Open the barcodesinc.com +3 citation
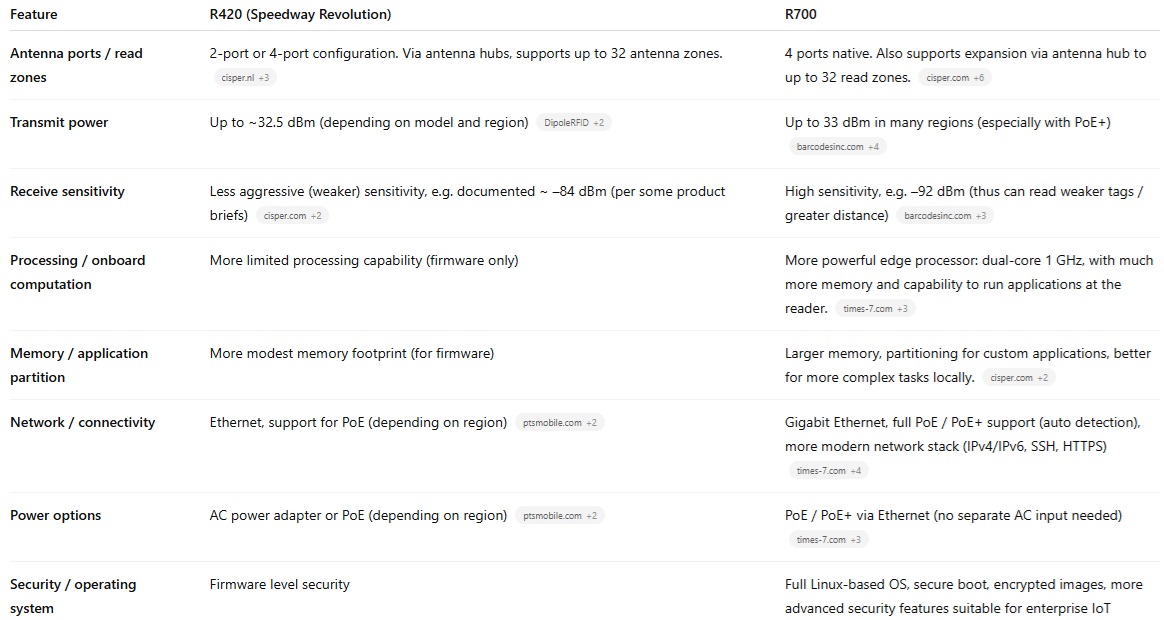The height and width of the screenshot is (620, 1164). click(944, 215)
